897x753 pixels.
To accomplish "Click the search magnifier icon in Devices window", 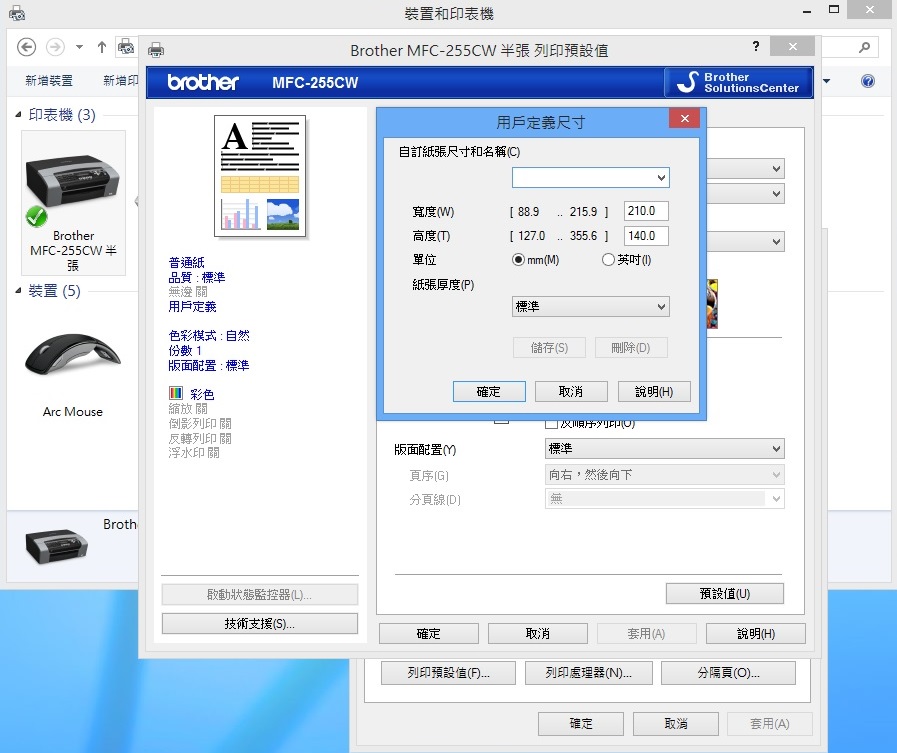I will (864, 47).
